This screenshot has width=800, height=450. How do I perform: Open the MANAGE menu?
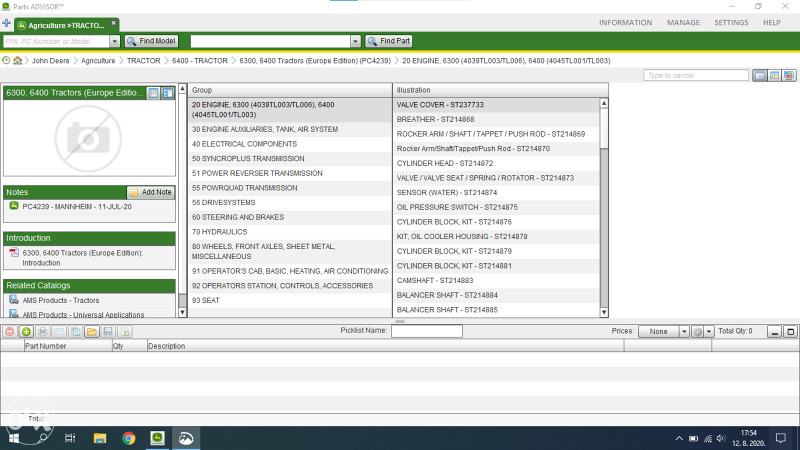[x=683, y=22]
